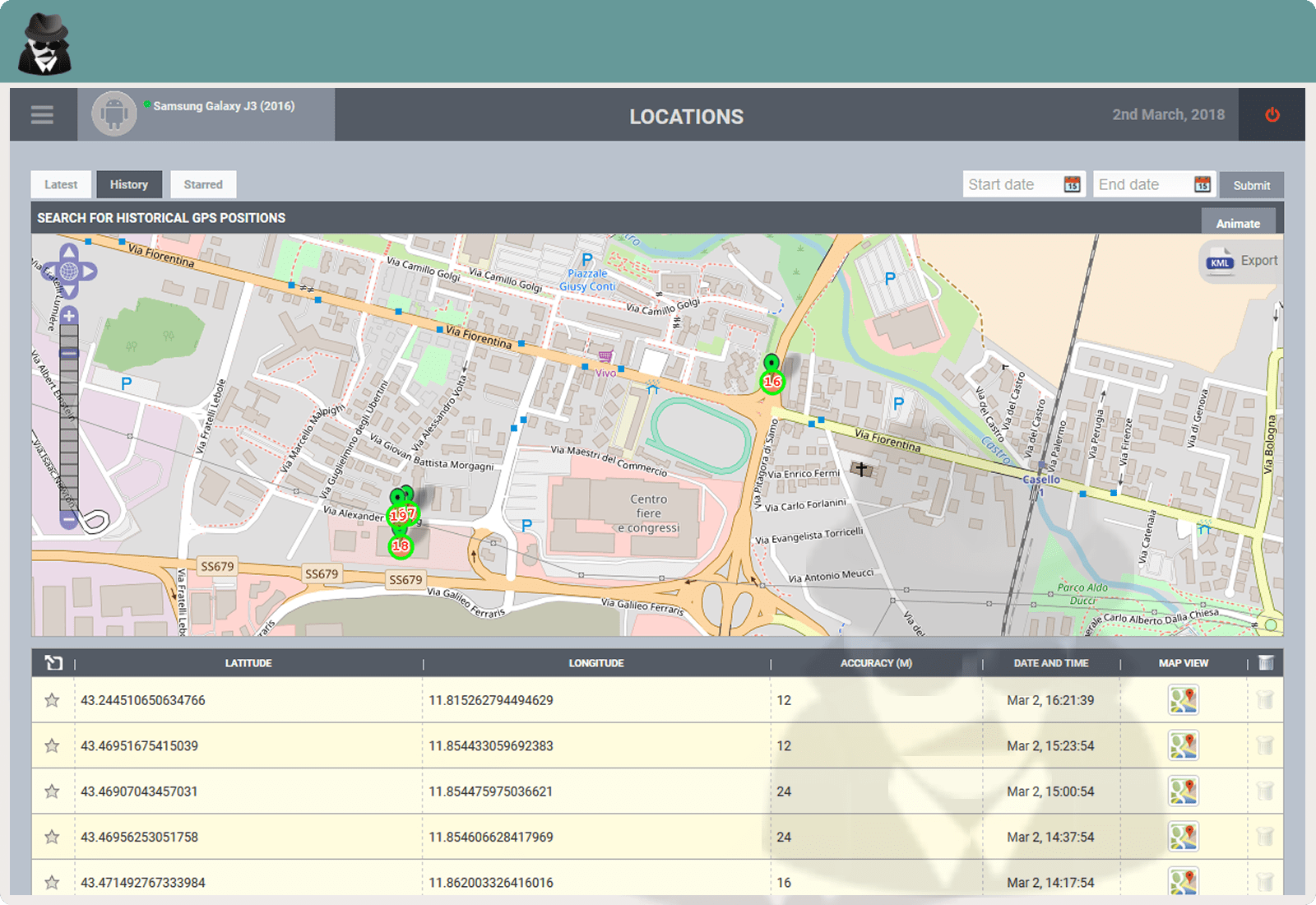The width and height of the screenshot is (1316, 905).
Task: Switch to the Latest tab
Action: tap(60, 184)
